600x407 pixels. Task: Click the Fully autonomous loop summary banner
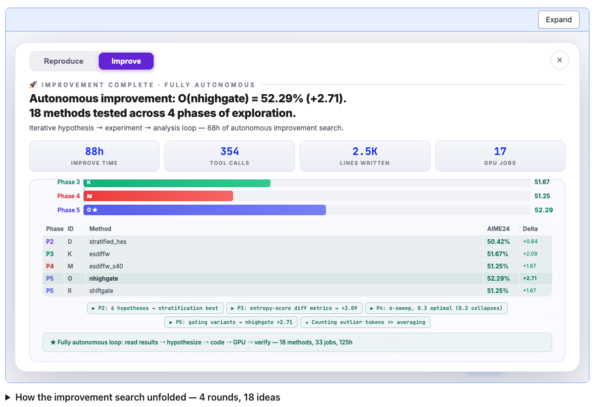point(297,342)
